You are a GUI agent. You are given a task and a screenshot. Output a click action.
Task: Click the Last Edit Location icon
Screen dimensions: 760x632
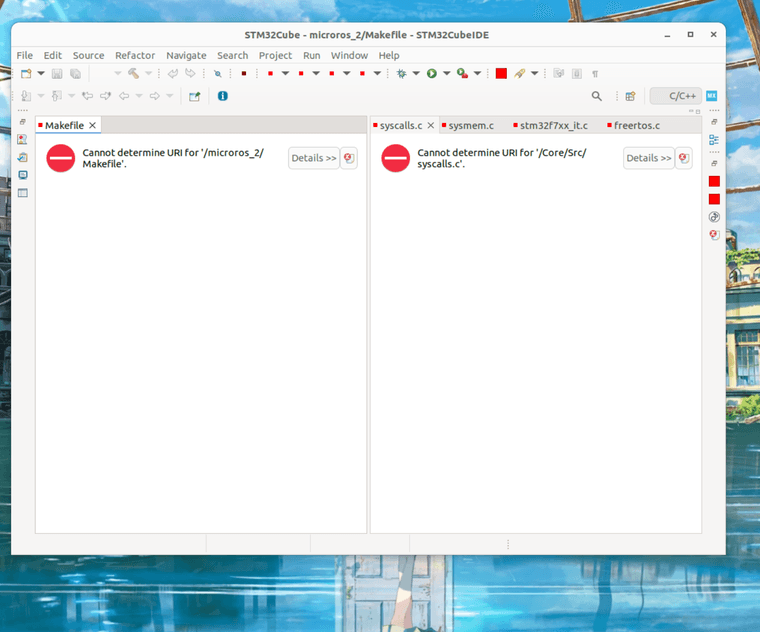pyautogui.click(x=87, y=96)
